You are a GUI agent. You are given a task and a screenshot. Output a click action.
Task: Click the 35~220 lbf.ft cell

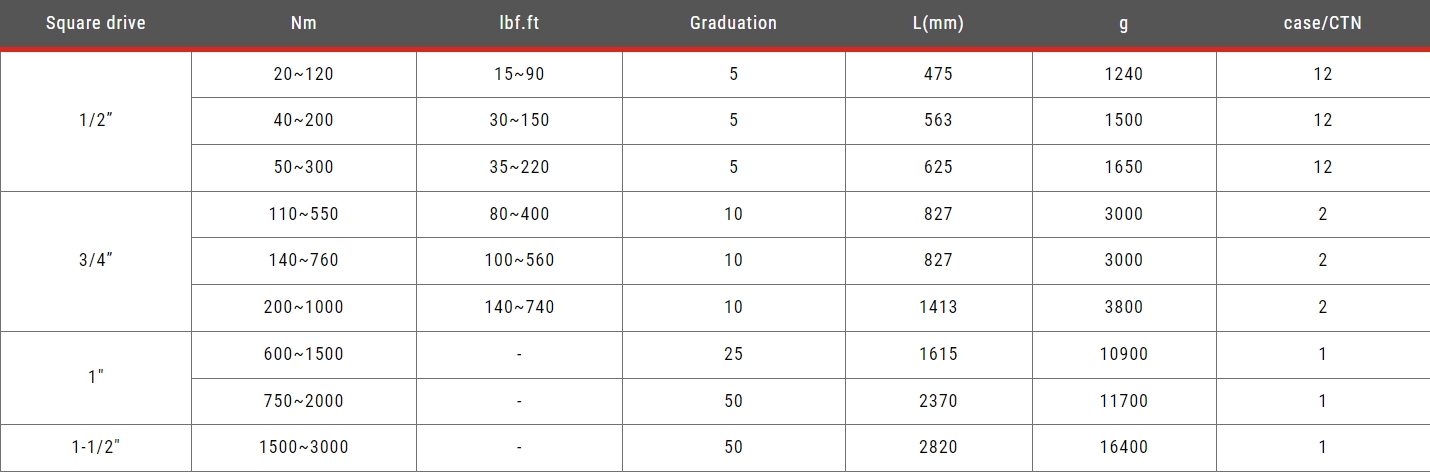519,168
